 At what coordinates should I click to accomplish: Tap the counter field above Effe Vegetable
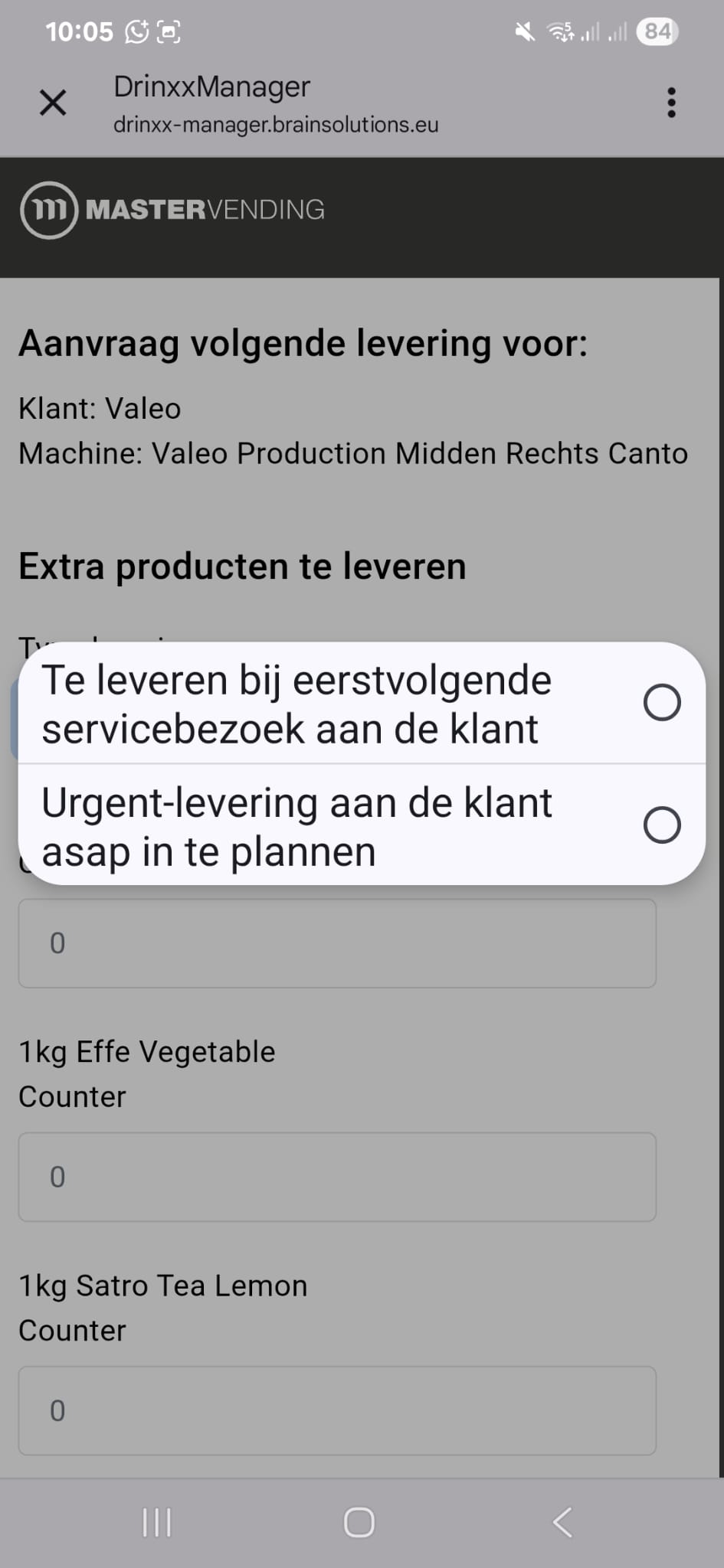(337, 943)
